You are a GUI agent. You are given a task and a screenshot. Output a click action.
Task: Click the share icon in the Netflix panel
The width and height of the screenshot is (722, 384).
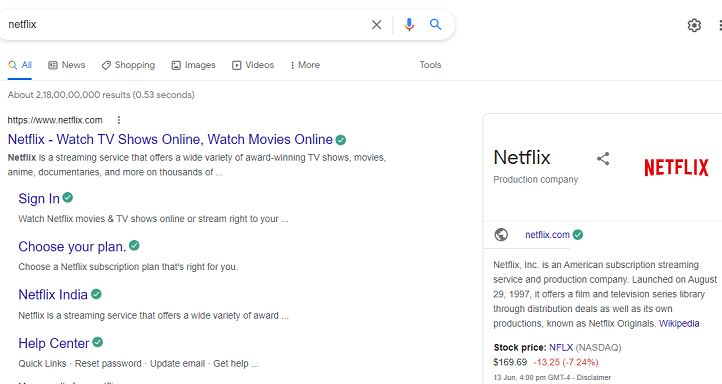click(x=603, y=159)
